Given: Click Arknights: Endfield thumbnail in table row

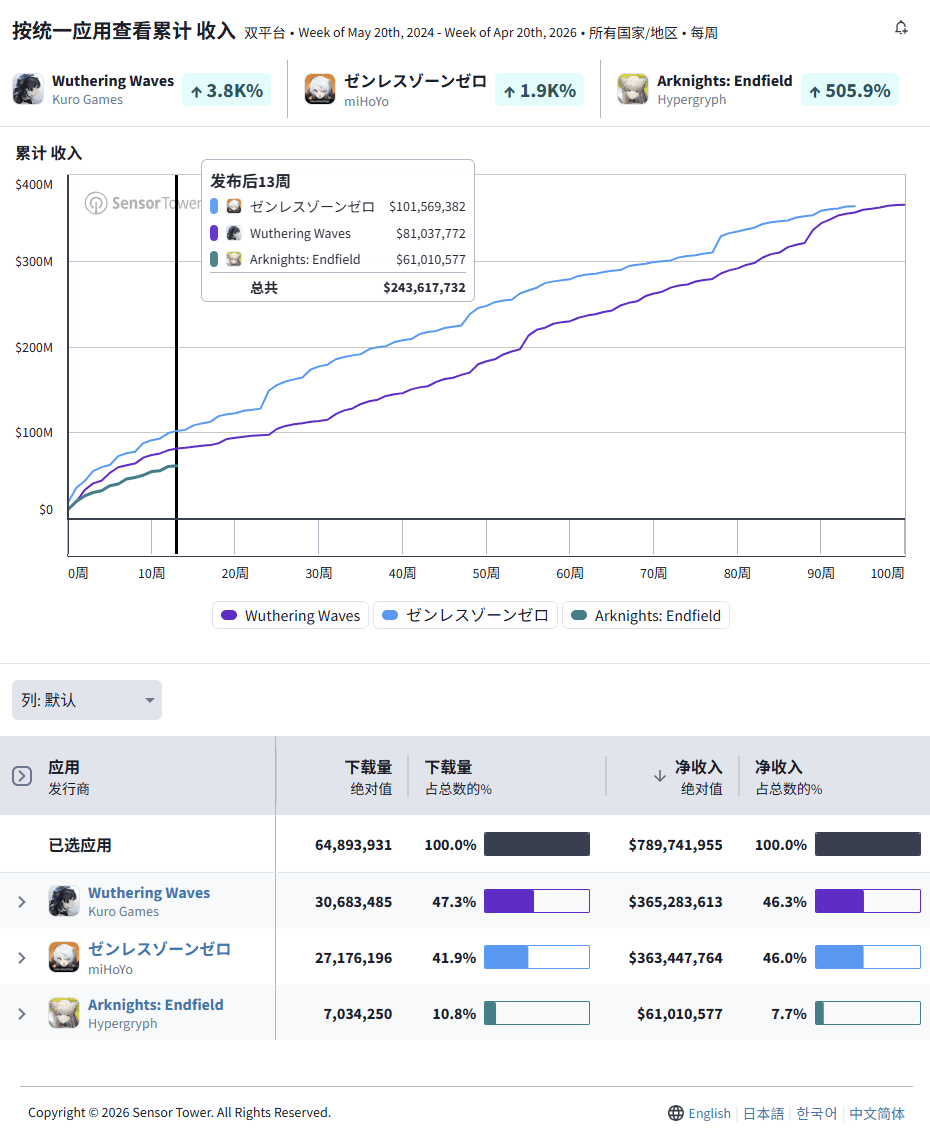Looking at the screenshot, I should (64, 1013).
